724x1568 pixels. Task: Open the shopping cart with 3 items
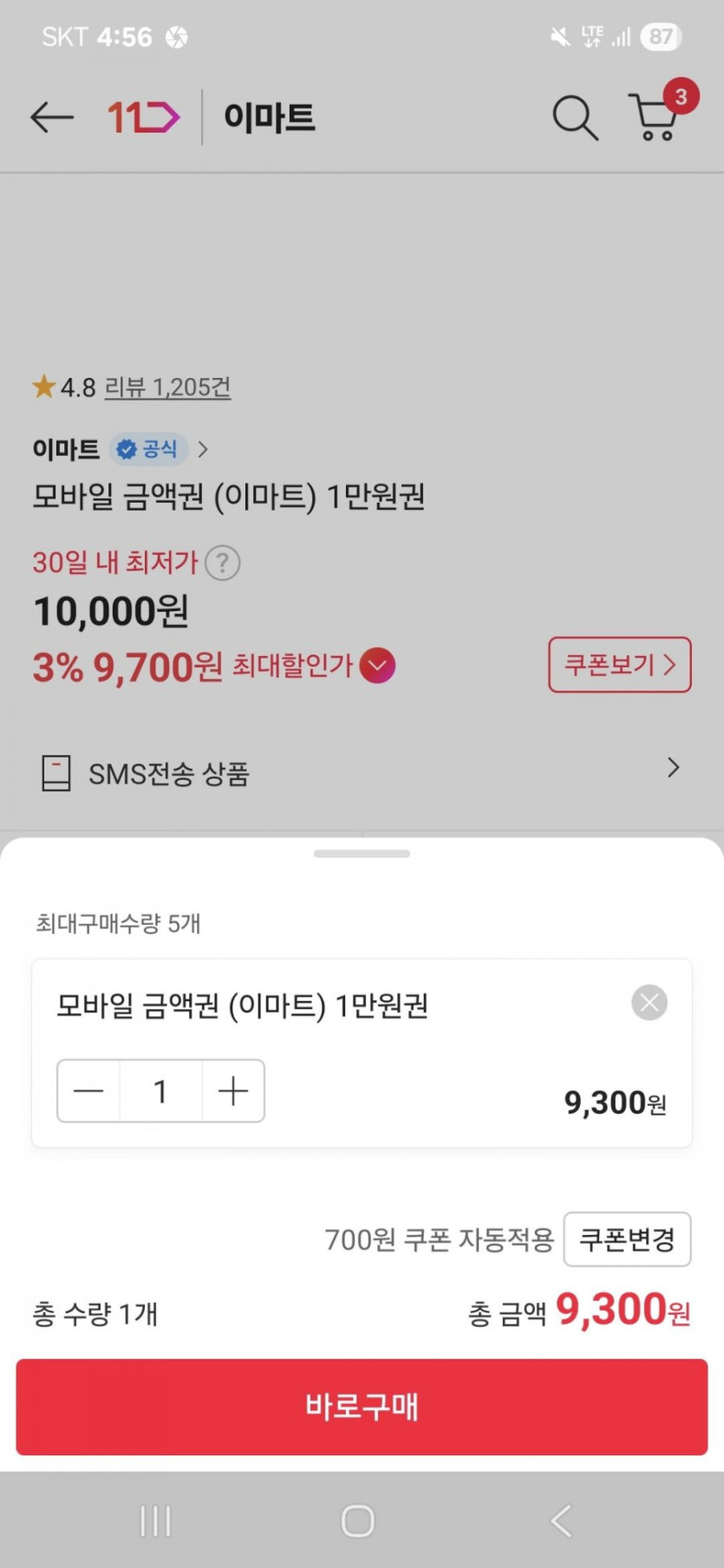click(x=656, y=117)
